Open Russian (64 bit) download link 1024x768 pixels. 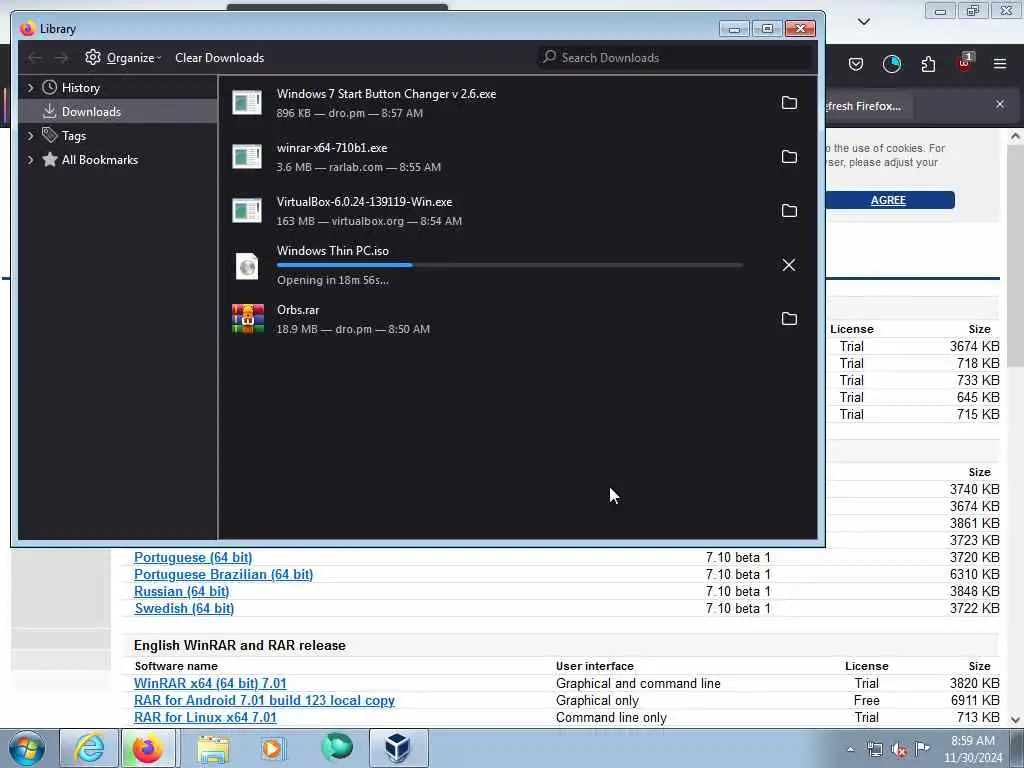pos(182,591)
